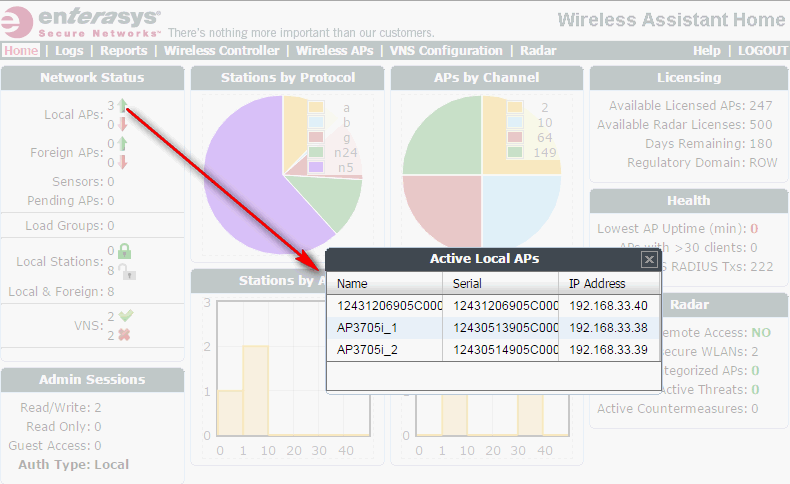This screenshot has height=484, width=790.
Task: Click serial 12430514905C000
Action: pyautogui.click(x=505, y=350)
